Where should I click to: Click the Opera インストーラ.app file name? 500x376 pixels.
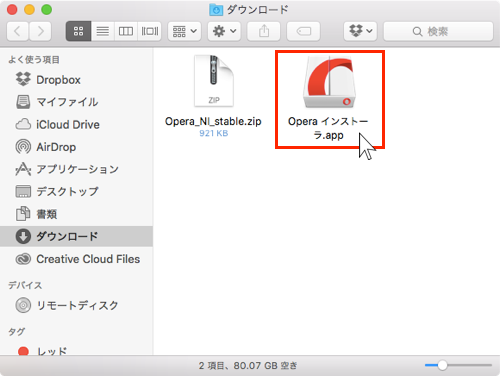tap(328, 128)
